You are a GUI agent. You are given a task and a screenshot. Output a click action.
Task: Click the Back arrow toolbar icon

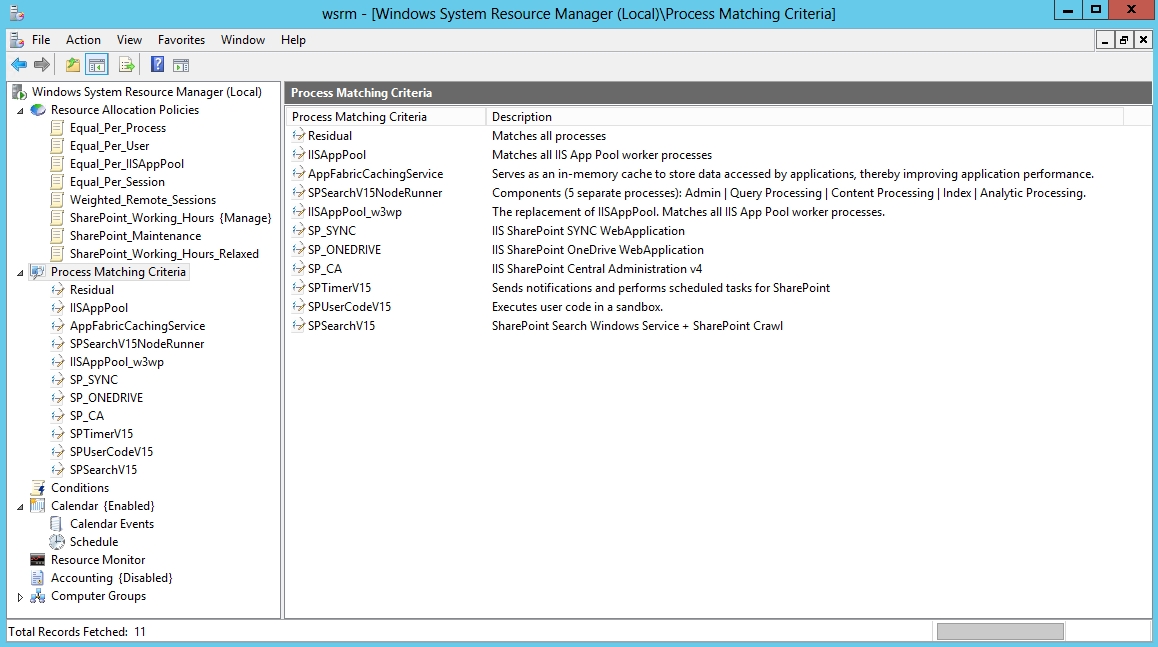point(19,65)
